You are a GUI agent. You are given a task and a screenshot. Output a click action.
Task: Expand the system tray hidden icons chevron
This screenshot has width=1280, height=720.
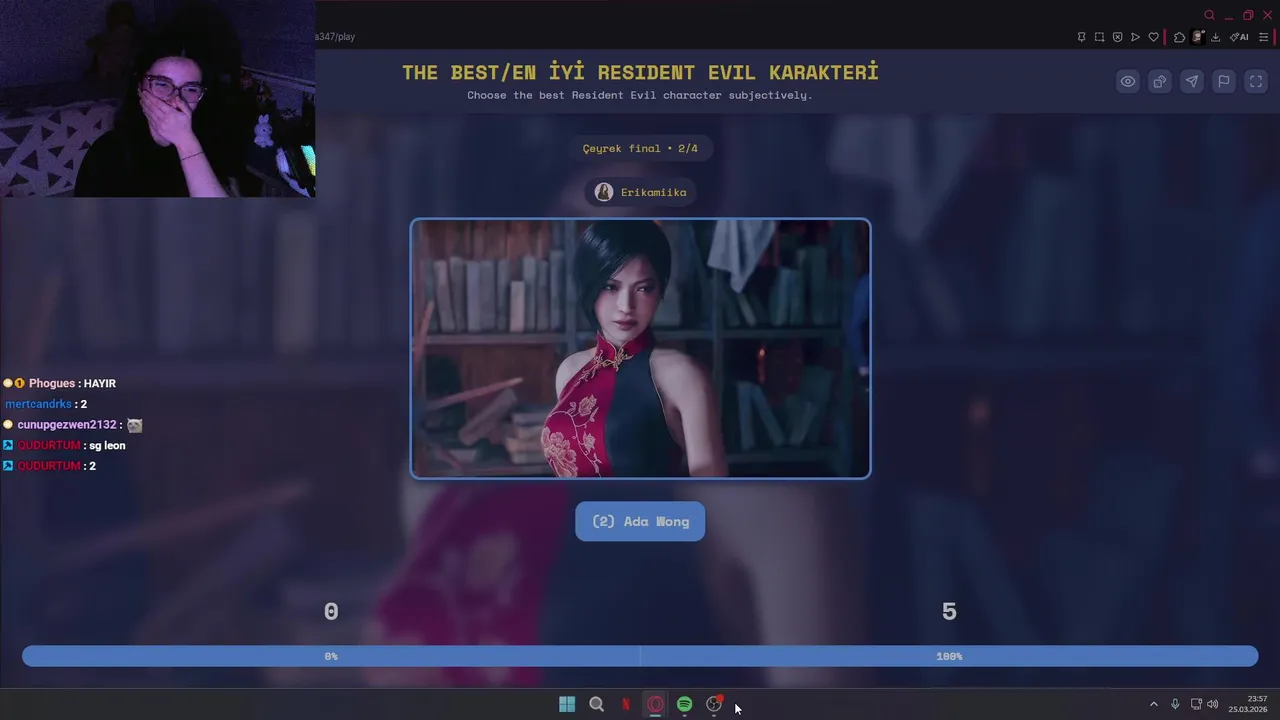[x=1153, y=704]
